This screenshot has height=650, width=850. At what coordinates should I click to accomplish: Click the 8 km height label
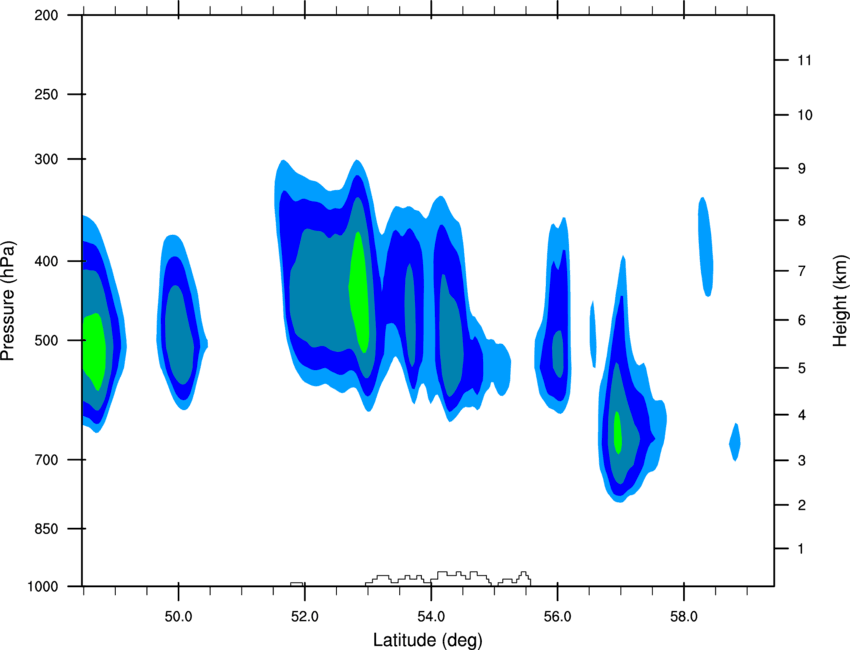(802, 220)
